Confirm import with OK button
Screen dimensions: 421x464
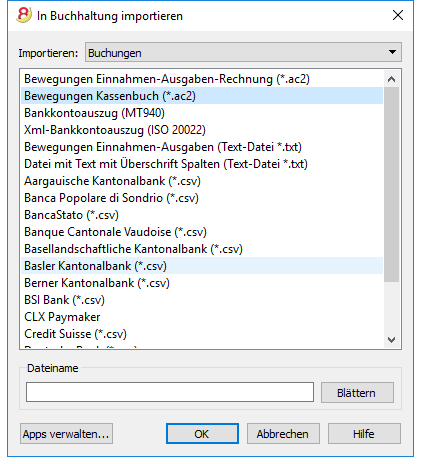tap(202, 434)
